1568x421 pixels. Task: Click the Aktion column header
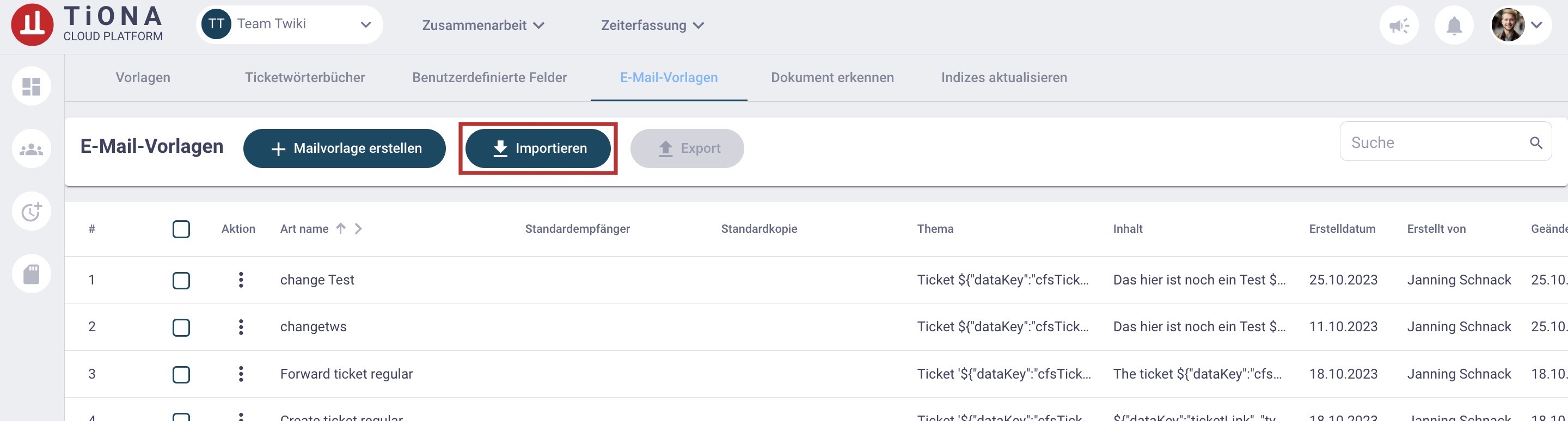[238, 229]
